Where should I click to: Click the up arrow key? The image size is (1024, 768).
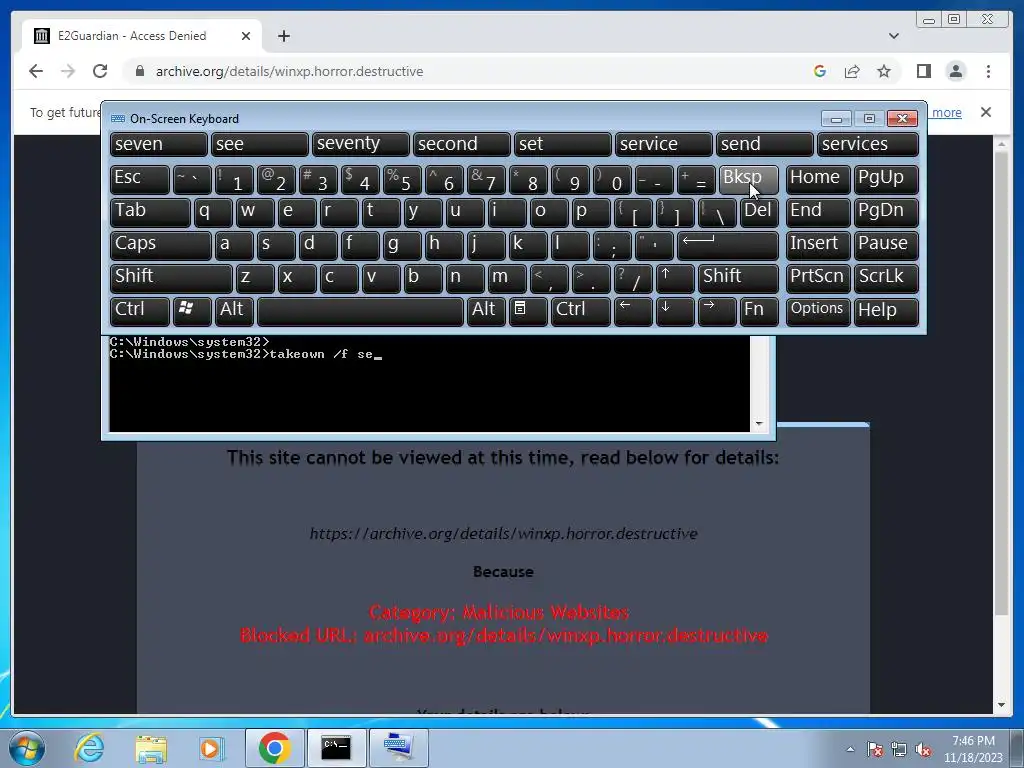[x=675, y=278]
